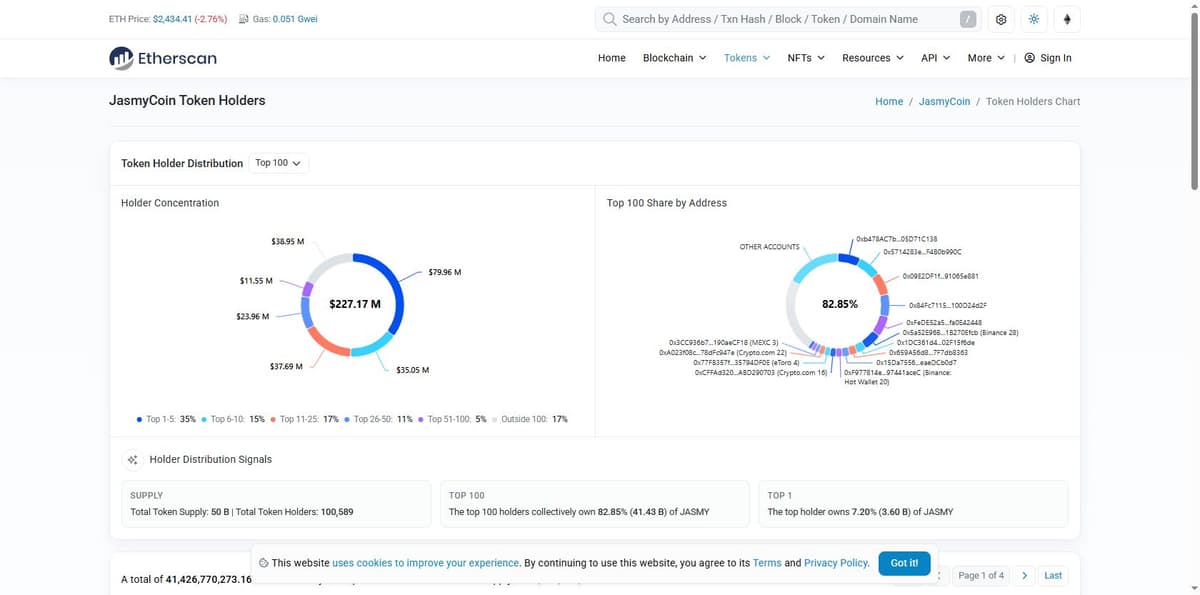The height and width of the screenshot is (595, 1200).
Task: Expand the More menu
Action: point(986,58)
